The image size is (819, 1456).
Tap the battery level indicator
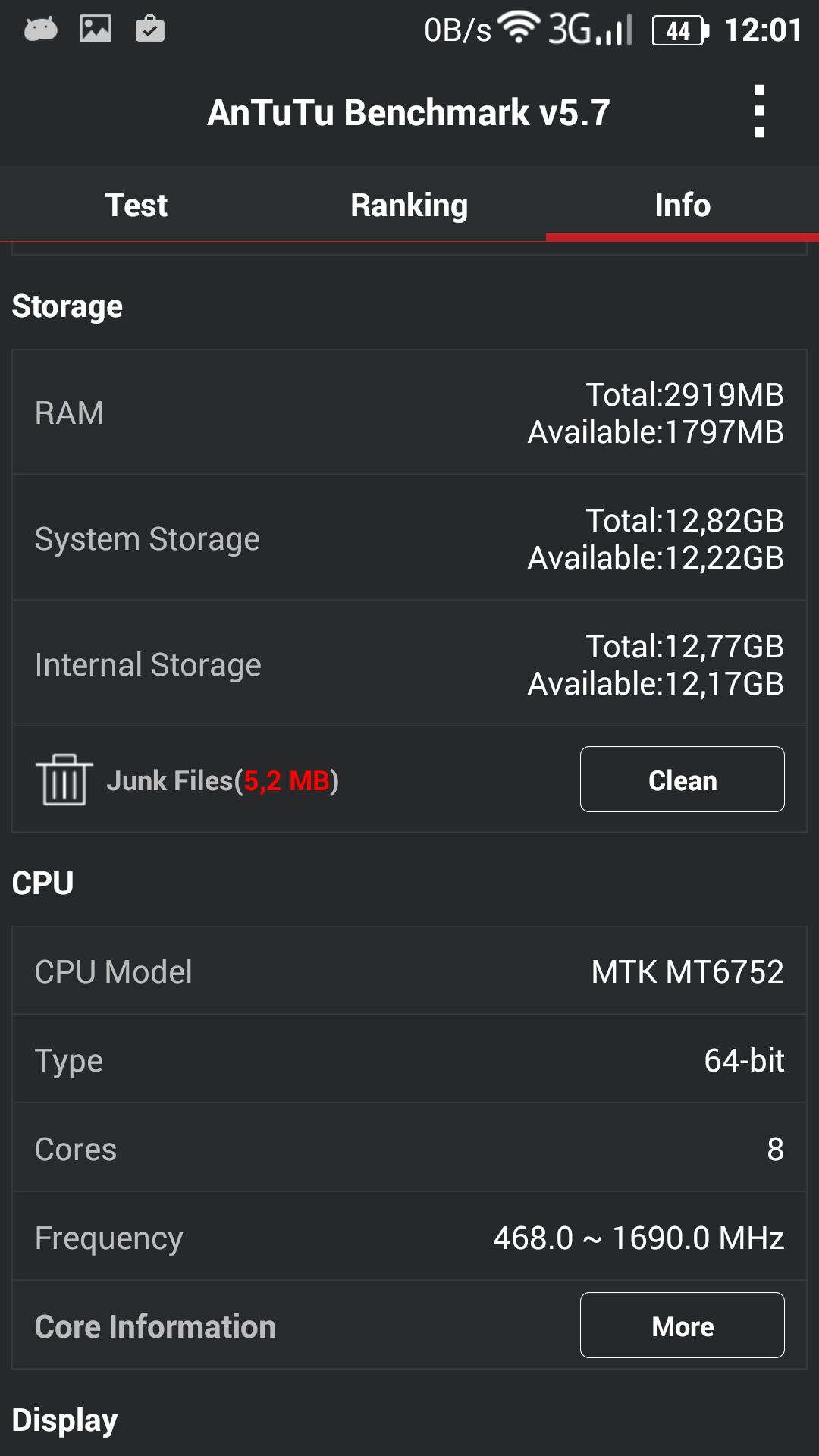click(x=681, y=30)
